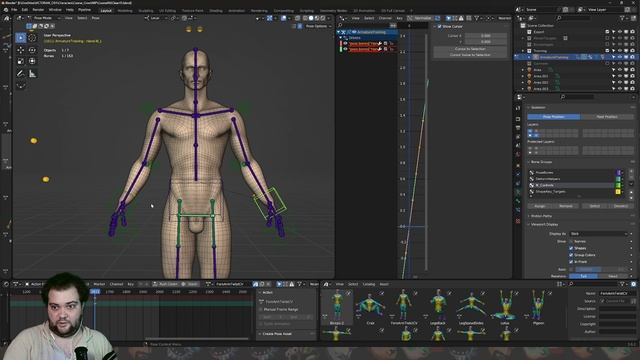Click the Rest Position button
640x360 pixels.
(607, 117)
